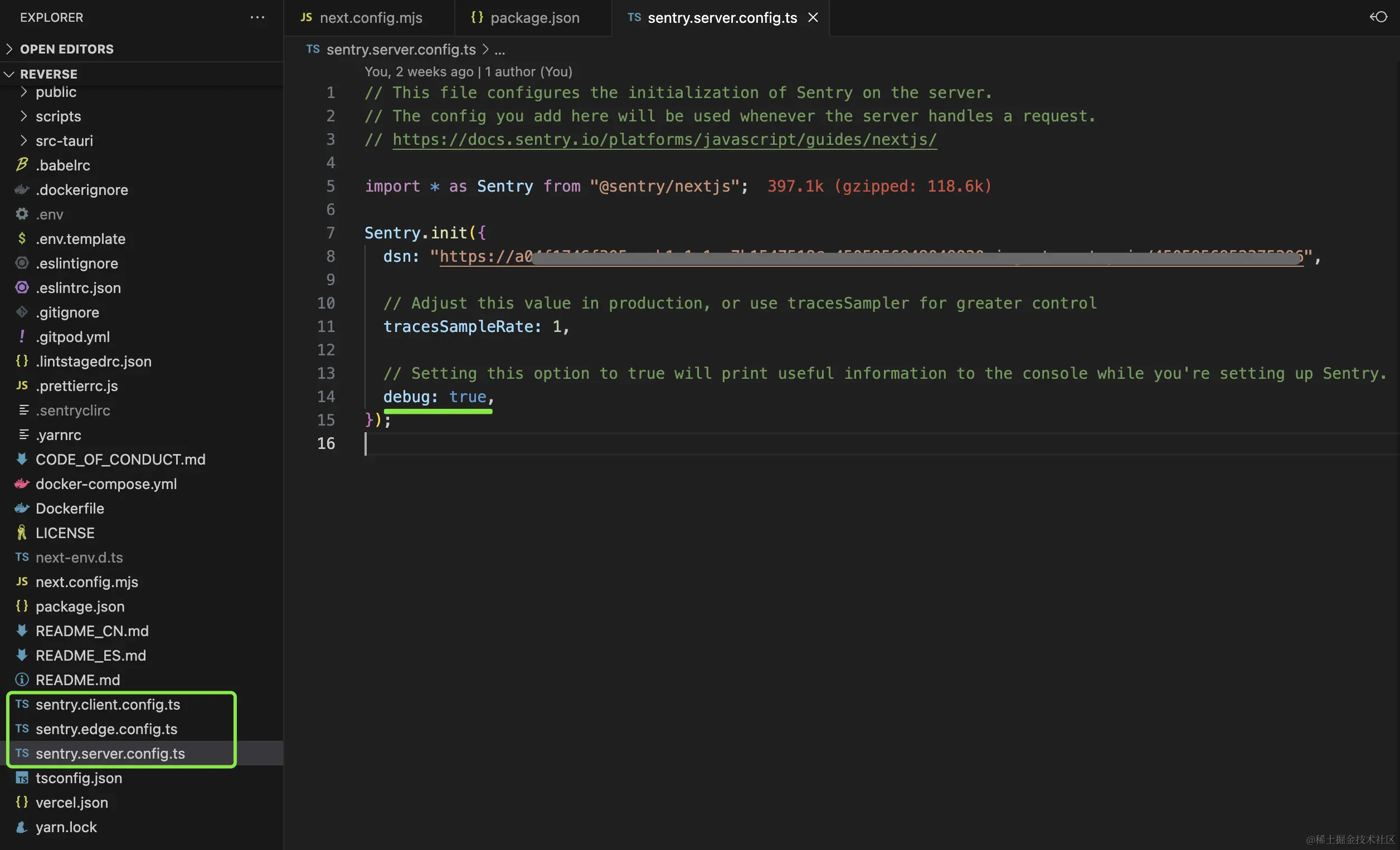The width and height of the screenshot is (1400, 850).
Task: Click the Explorer more actions ellipsis icon
Action: click(x=257, y=18)
